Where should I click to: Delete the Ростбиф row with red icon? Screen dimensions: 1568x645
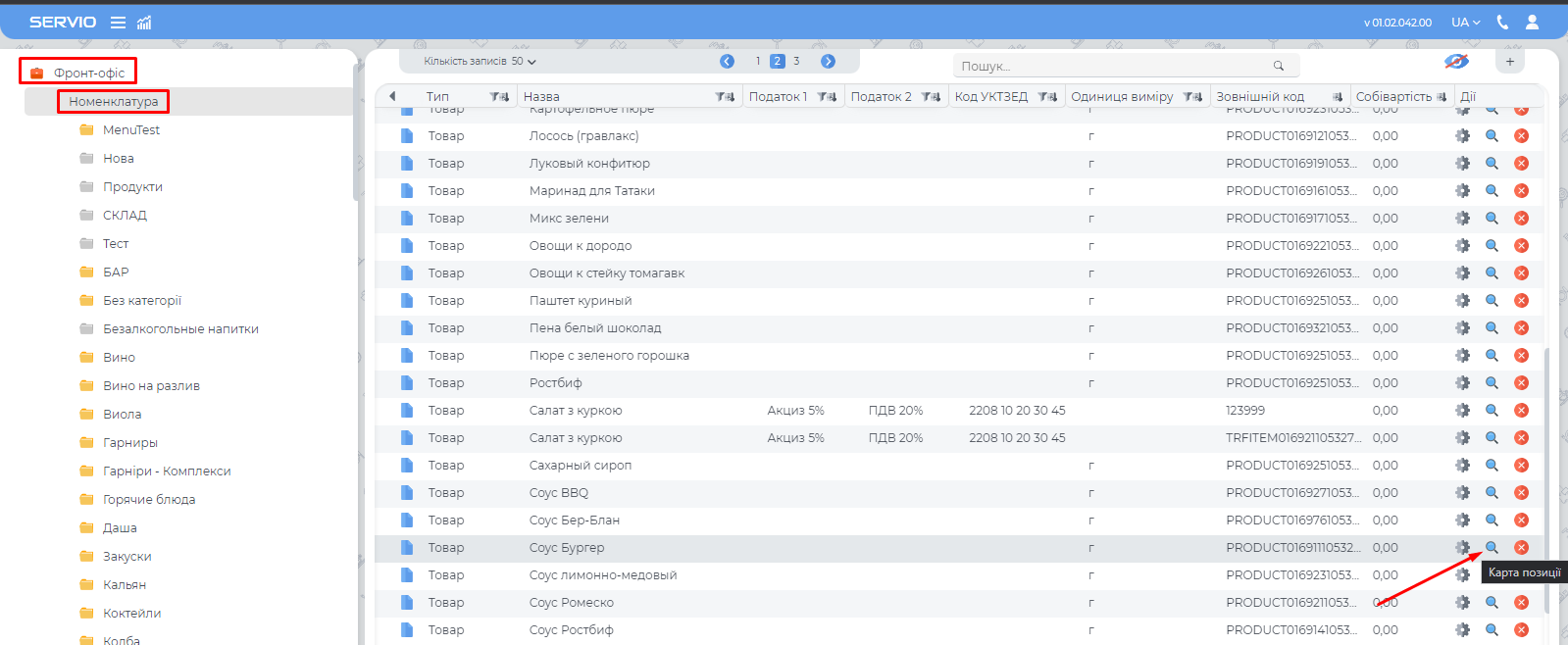[1521, 383]
